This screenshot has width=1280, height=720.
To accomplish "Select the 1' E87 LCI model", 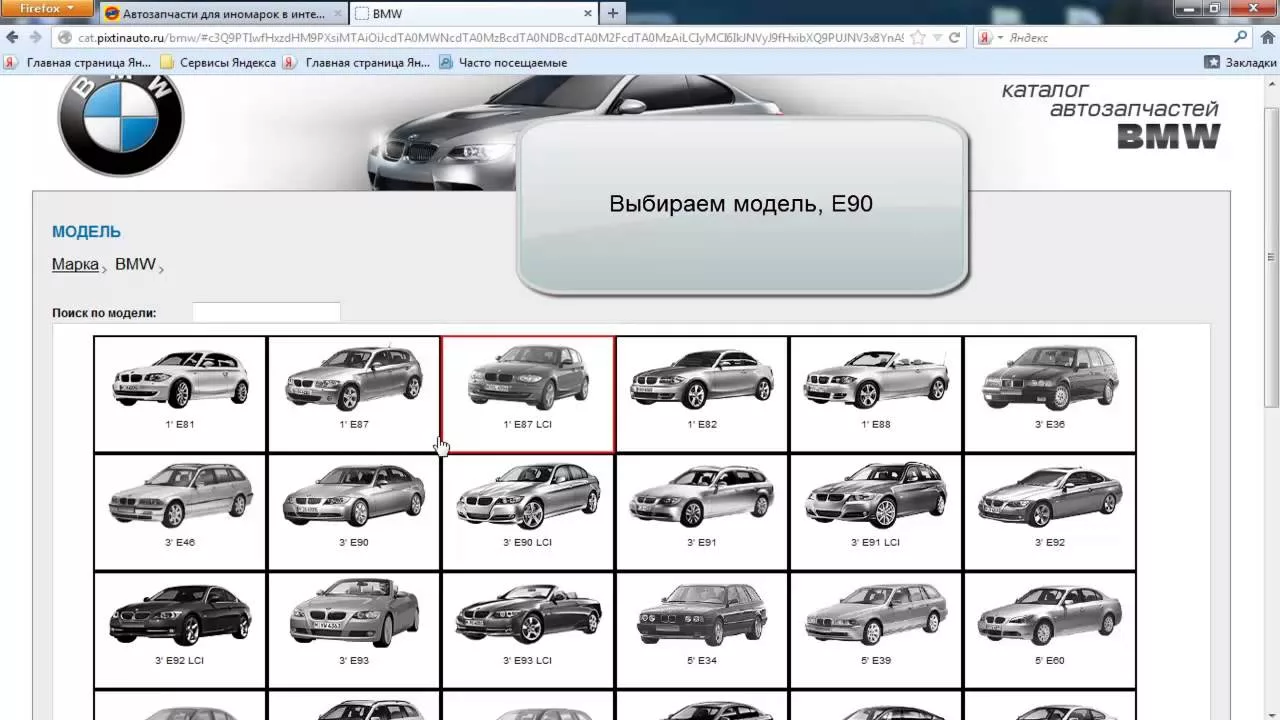I will pos(528,394).
